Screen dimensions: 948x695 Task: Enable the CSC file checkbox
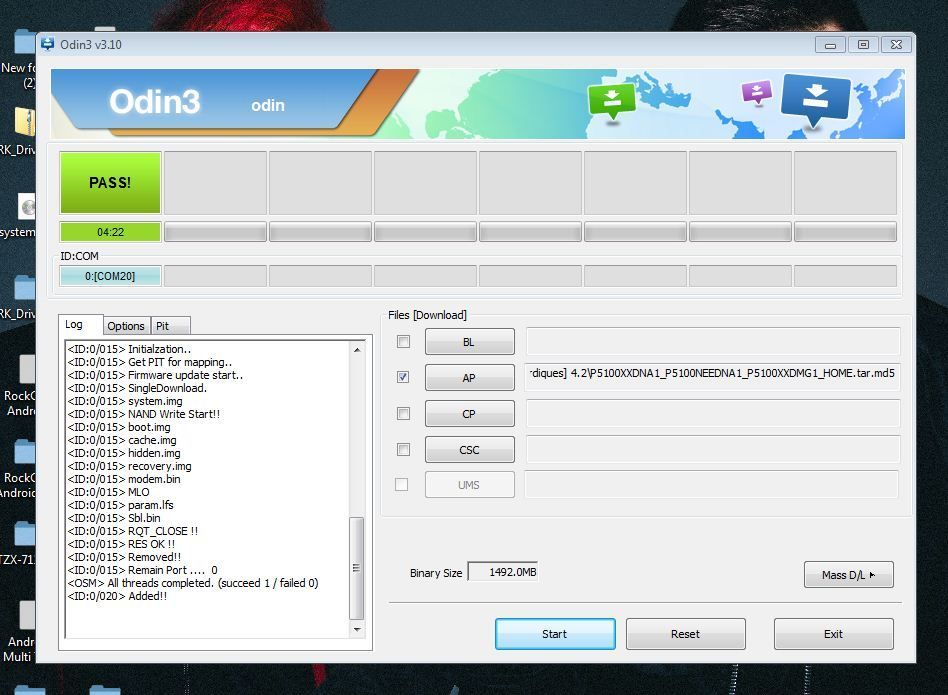coord(403,450)
